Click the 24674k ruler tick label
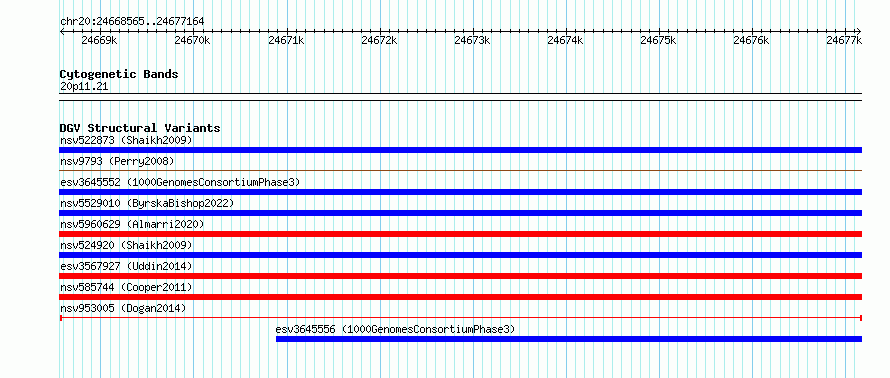The height and width of the screenshot is (378, 890). click(565, 40)
